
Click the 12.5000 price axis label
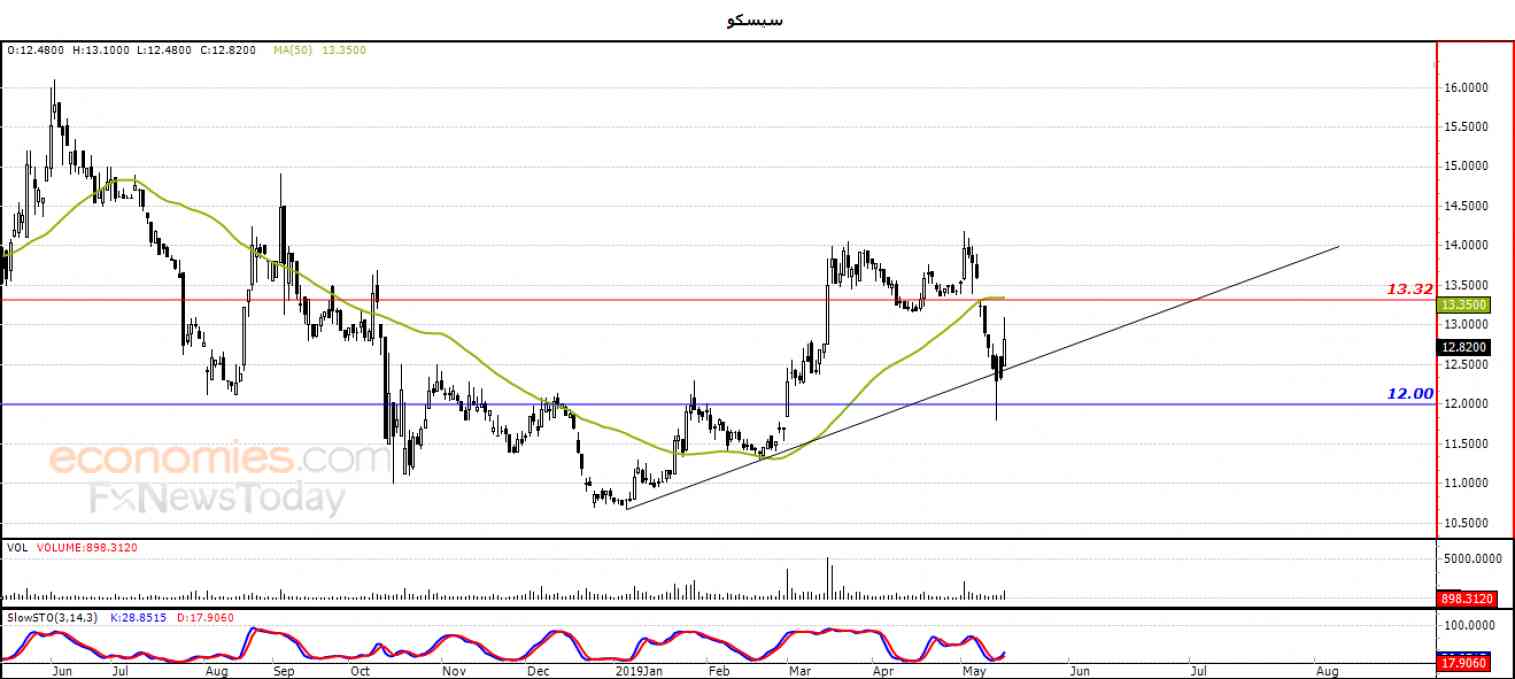click(1468, 365)
